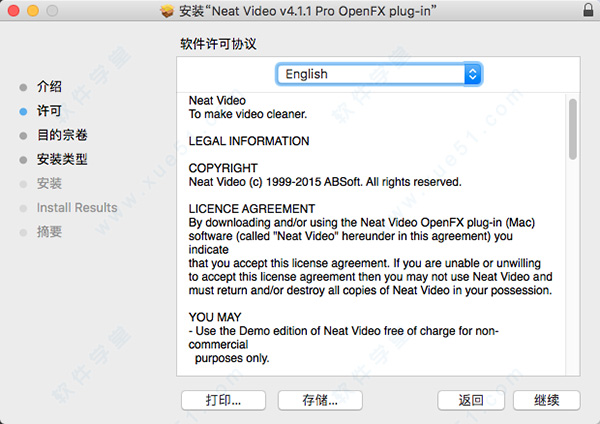Click the lock icon in title bar

(588, 10)
